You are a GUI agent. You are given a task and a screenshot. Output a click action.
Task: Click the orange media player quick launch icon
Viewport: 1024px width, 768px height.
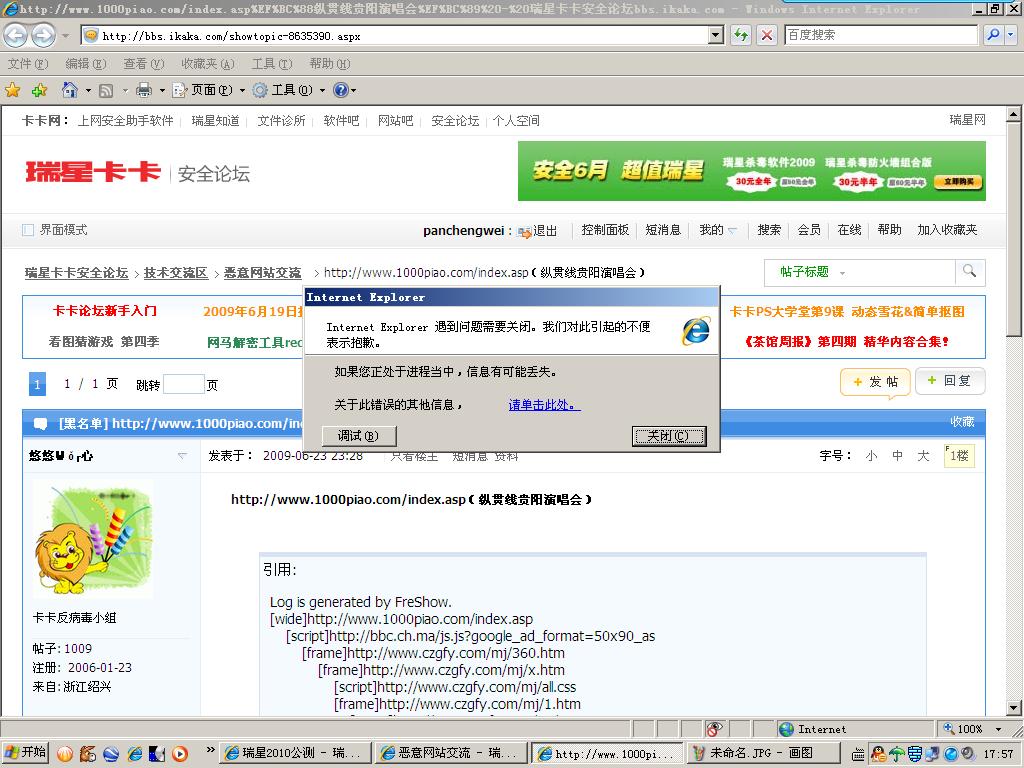(180, 754)
